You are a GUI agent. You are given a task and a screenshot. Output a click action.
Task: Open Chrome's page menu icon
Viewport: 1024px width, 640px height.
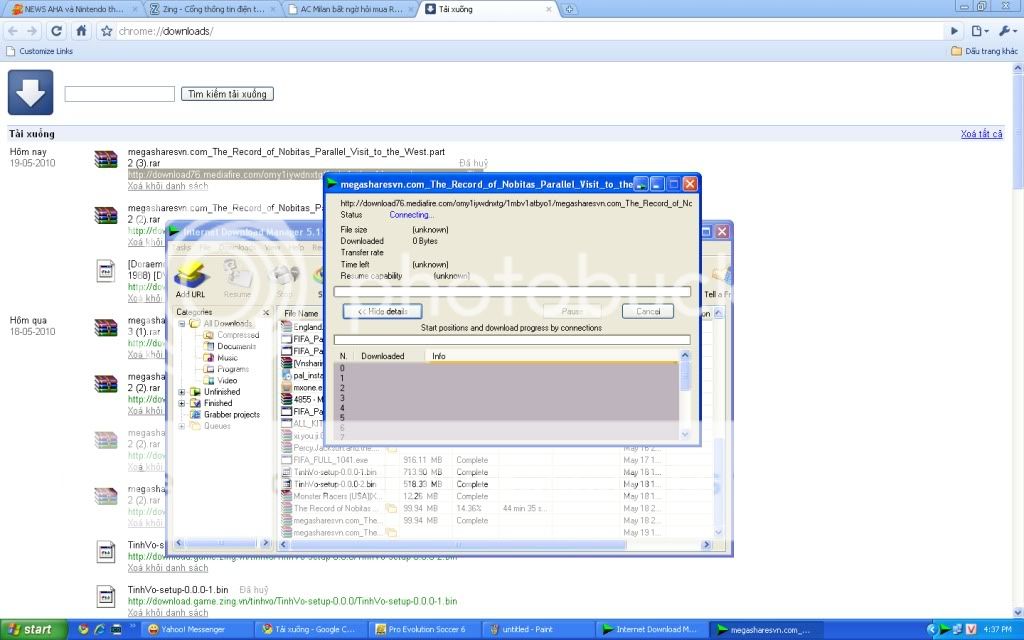pyautogui.click(x=980, y=31)
